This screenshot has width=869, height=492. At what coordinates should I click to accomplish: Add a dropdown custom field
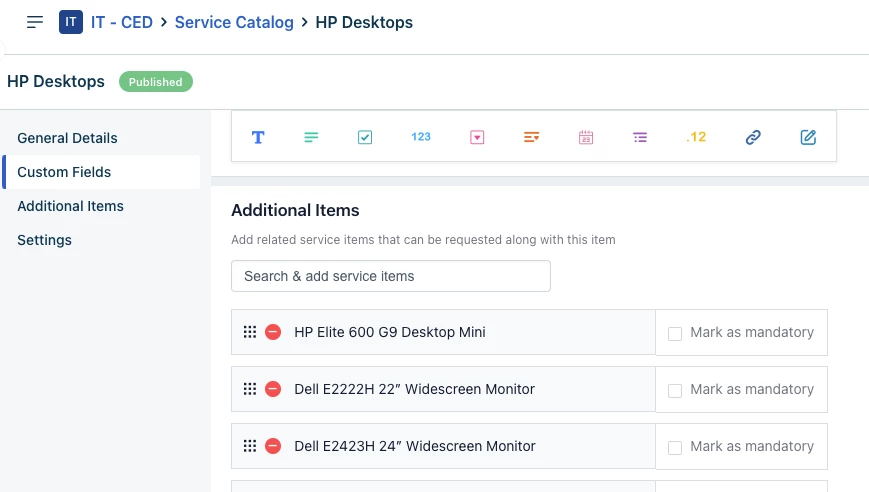pyautogui.click(x=477, y=137)
